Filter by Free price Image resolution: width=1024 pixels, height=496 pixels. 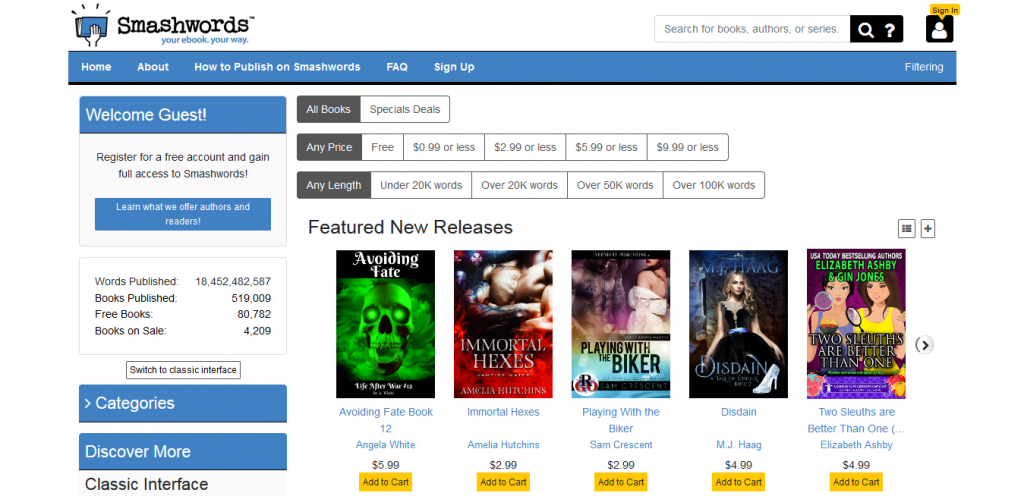coord(383,147)
